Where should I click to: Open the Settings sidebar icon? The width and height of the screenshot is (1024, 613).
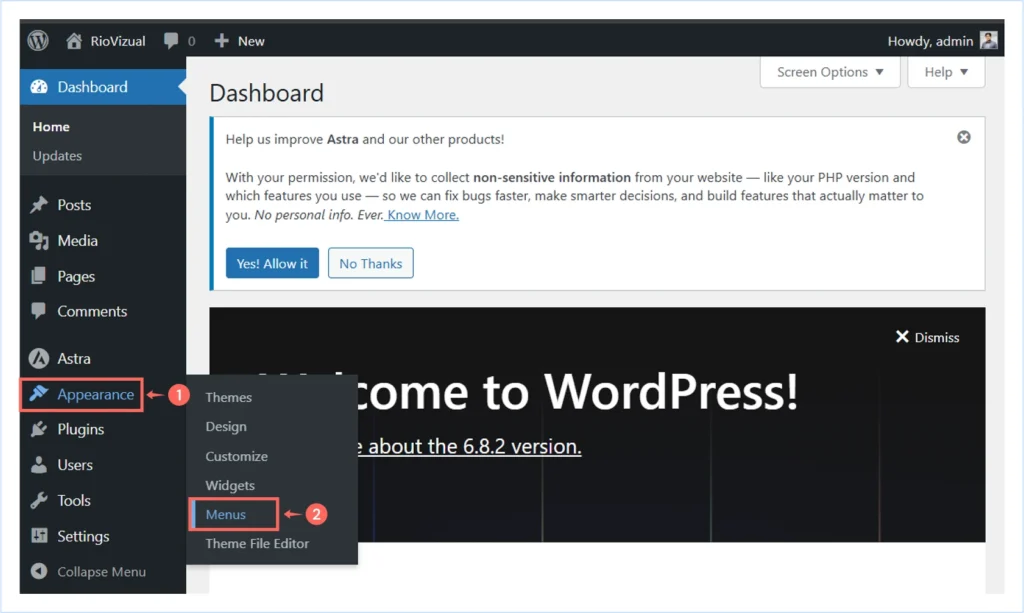[x=41, y=535]
